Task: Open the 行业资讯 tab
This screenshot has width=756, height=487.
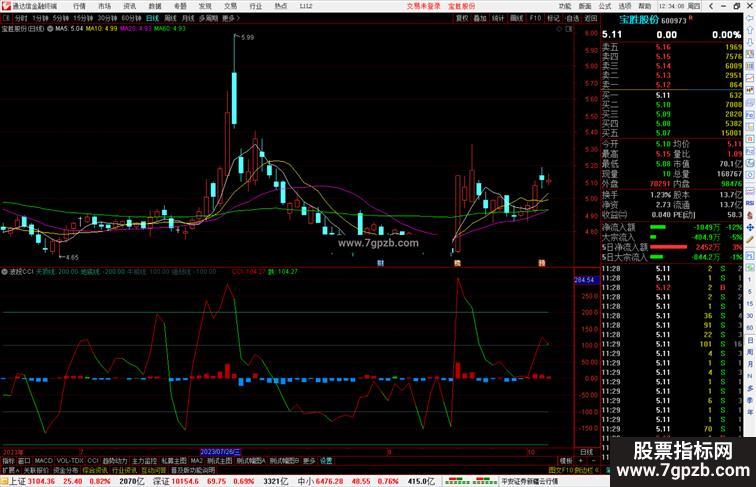Action: pyautogui.click(x=125, y=470)
